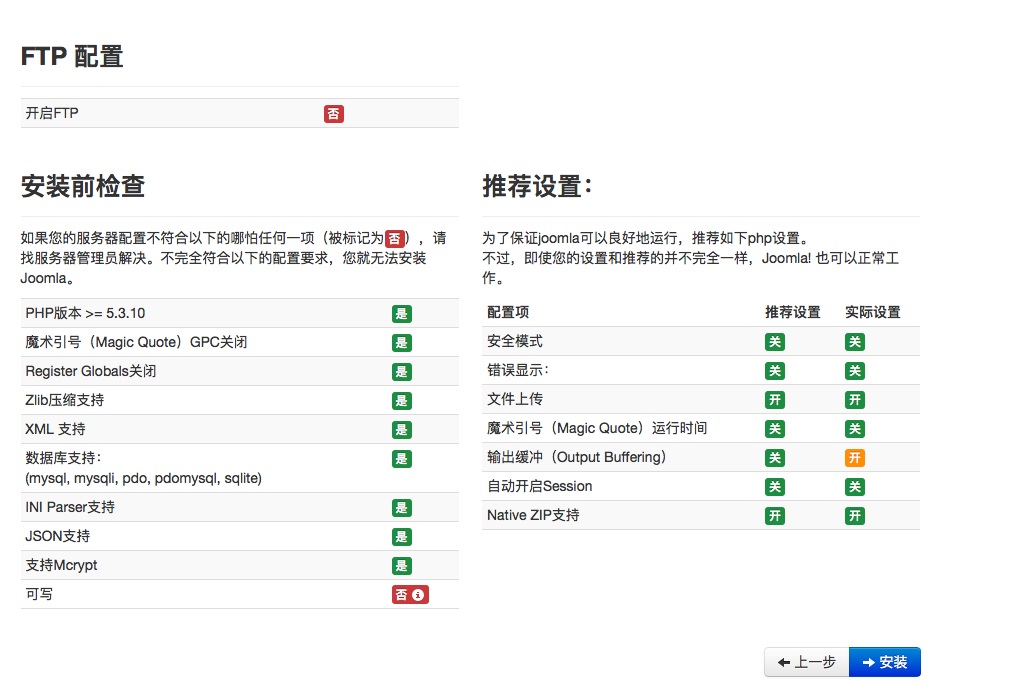Screen dimensions: 1015x686
Task: Click the text PHP版本 >= 5.3.10
Action: pyautogui.click(x=85, y=313)
